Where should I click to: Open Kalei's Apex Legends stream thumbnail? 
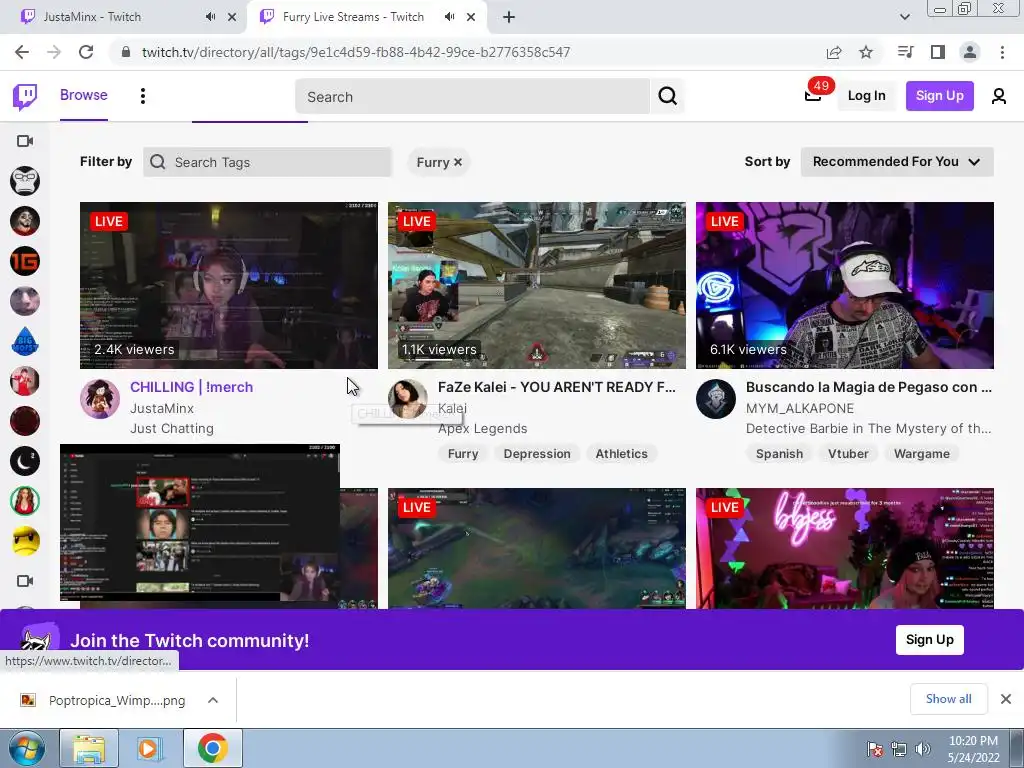click(x=537, y=285)
